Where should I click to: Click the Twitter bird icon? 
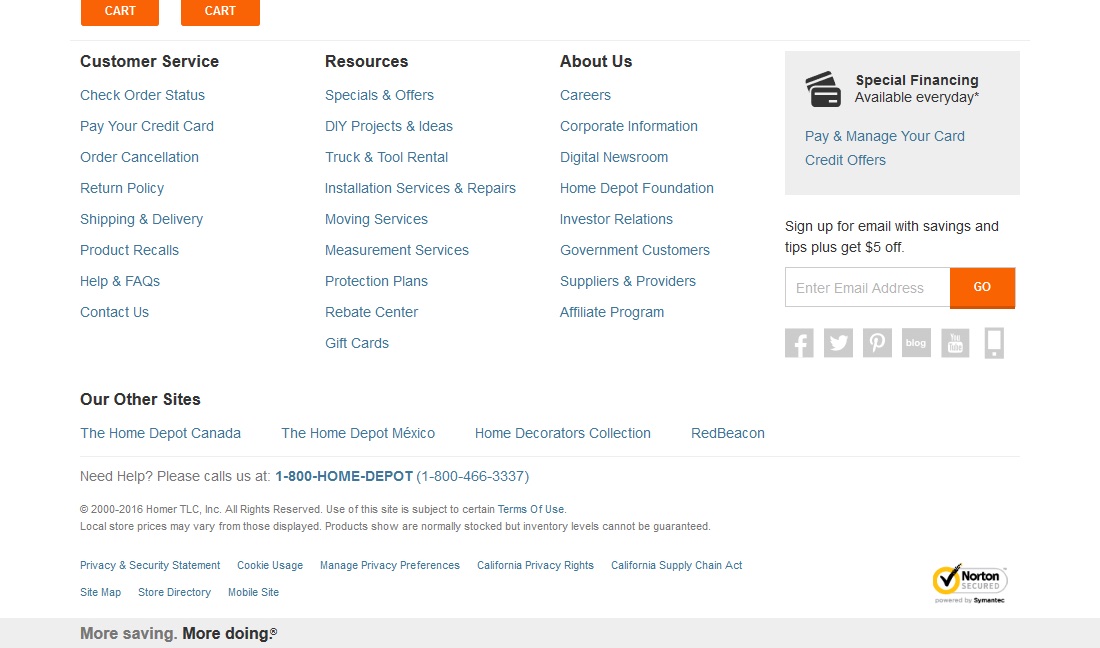pos(838,343)
